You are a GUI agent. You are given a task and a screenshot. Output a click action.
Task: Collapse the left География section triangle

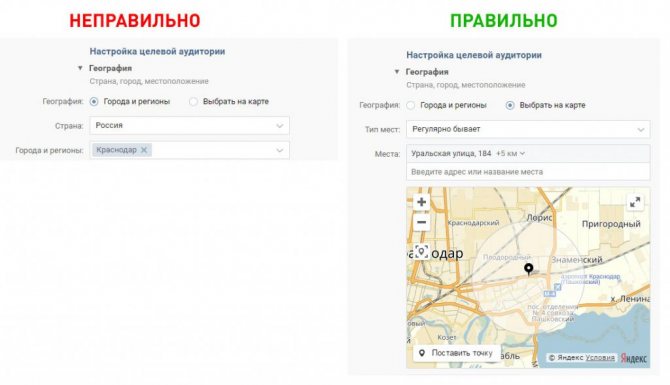pos(80,68)
